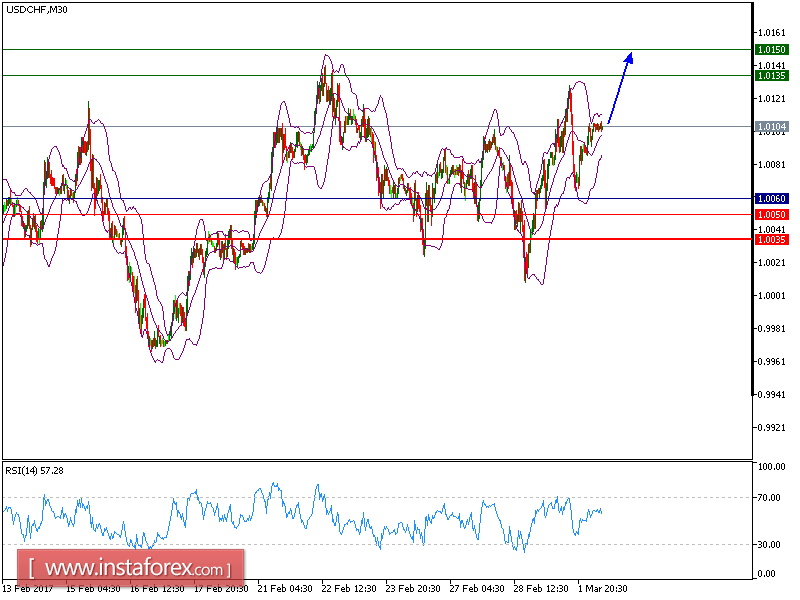Click the red 1.0035 support tag
The height and width of the screenshot is (600, 800).
click(x=771, y=239)
